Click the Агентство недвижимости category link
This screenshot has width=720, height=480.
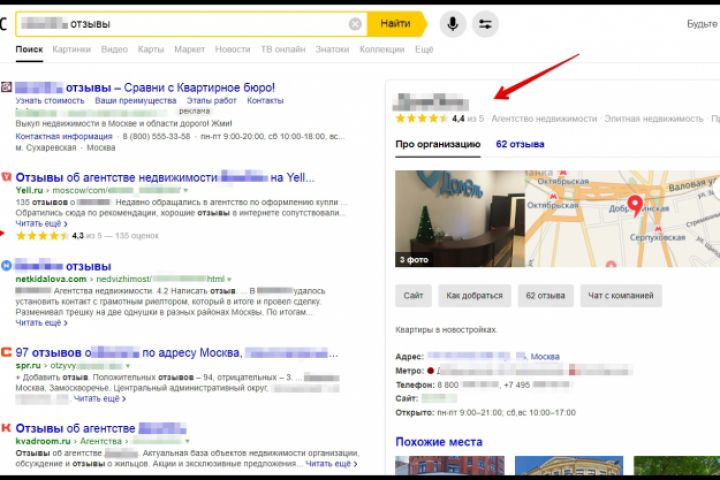pos(544,119)
